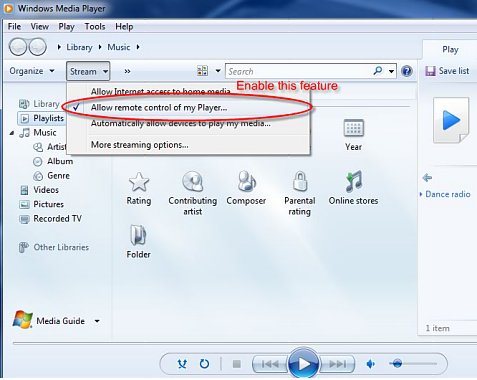Viewport: 477px width, 380px height.
Task: Open the search options dropdown arrow
Action: click(391, 71)
